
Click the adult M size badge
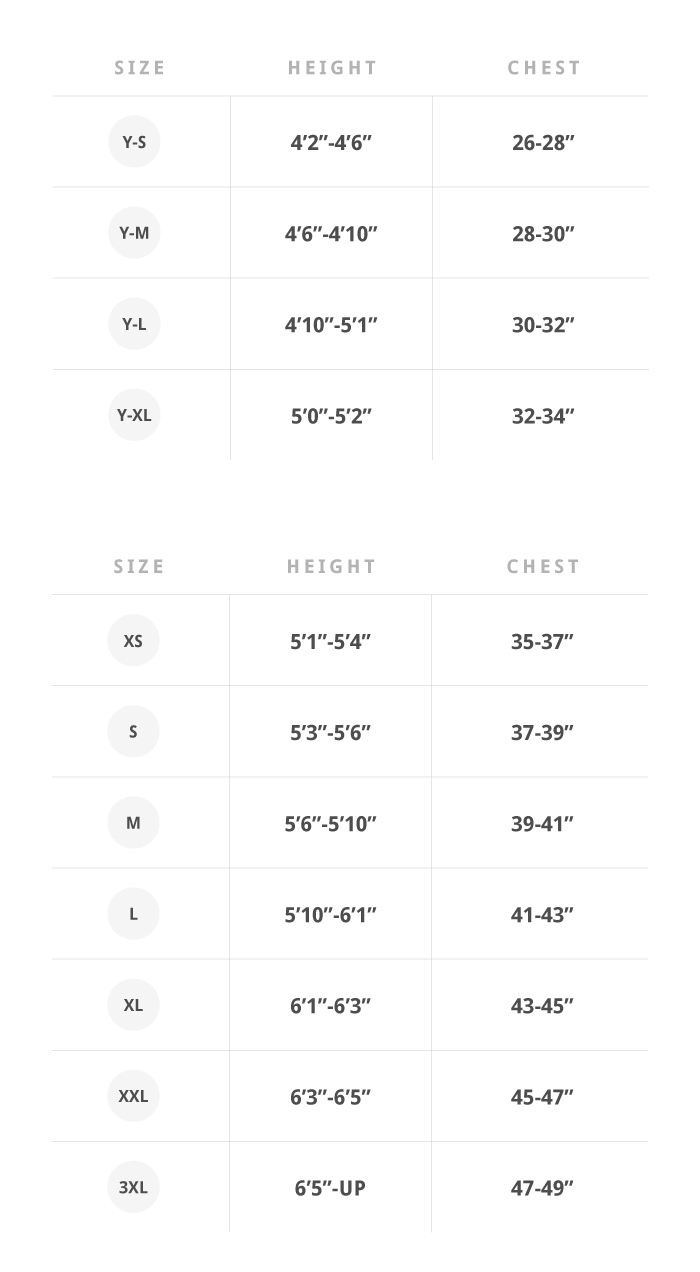pyautogui.click(x=133, y=823)
